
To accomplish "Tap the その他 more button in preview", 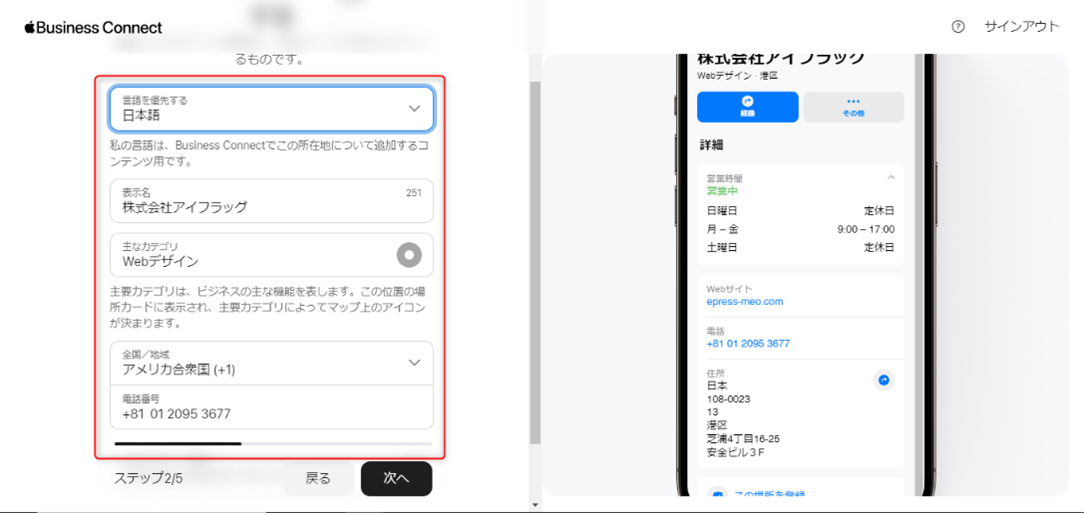I will coord(853,106).
